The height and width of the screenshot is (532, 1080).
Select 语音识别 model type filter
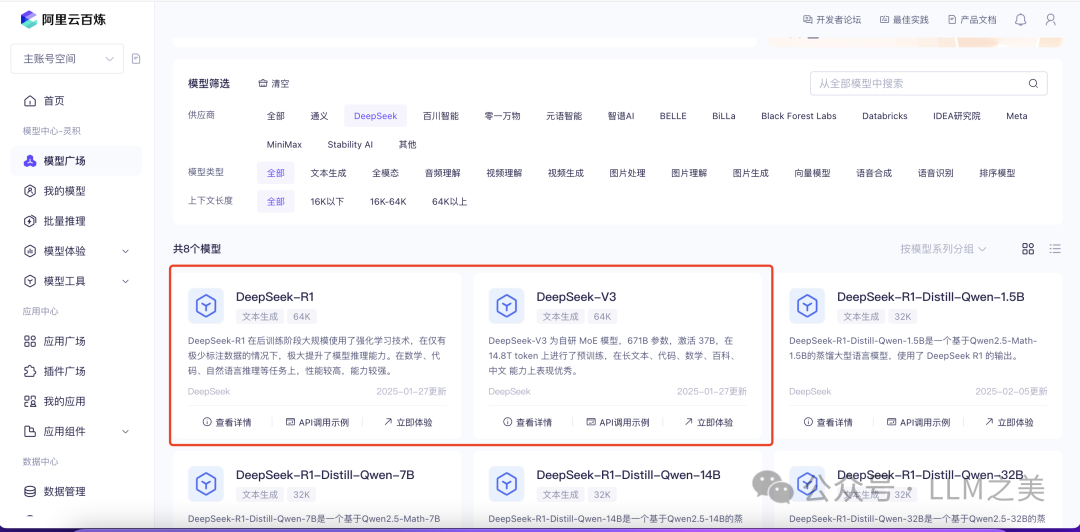pos(935,173)
